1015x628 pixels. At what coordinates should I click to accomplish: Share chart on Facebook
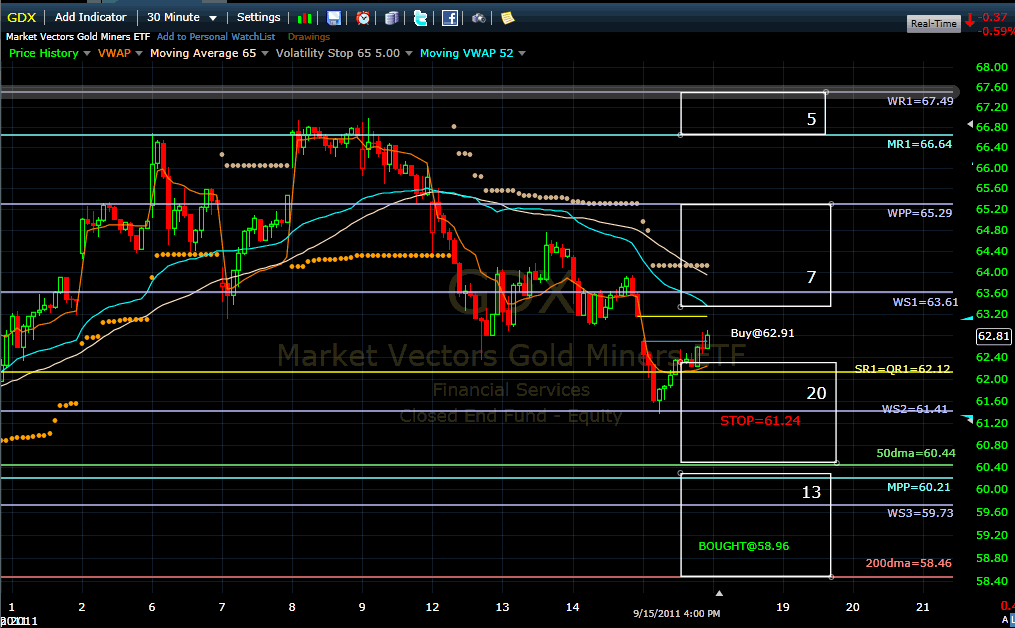pyautogui.click(x=450, y=17)
